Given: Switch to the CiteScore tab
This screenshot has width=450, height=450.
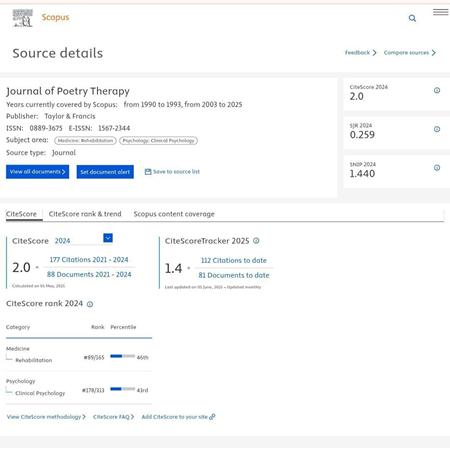Looking at the screenshot, I should click(21, 214).
